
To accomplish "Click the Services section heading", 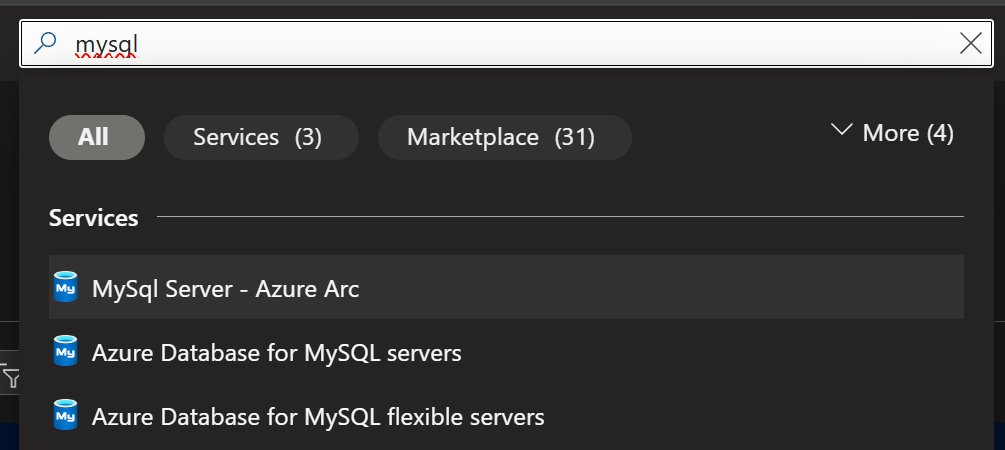I will 94,218.
